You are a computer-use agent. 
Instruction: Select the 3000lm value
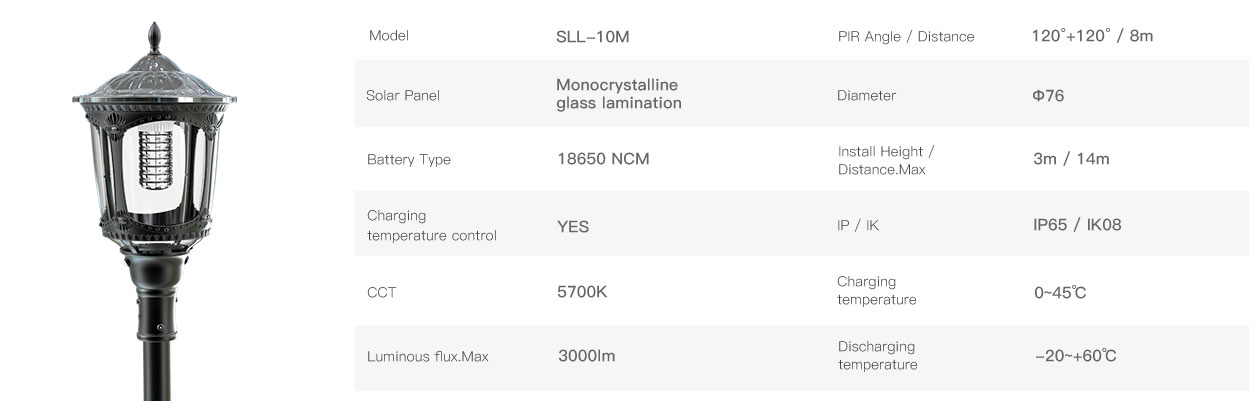(x=586, y=356)
